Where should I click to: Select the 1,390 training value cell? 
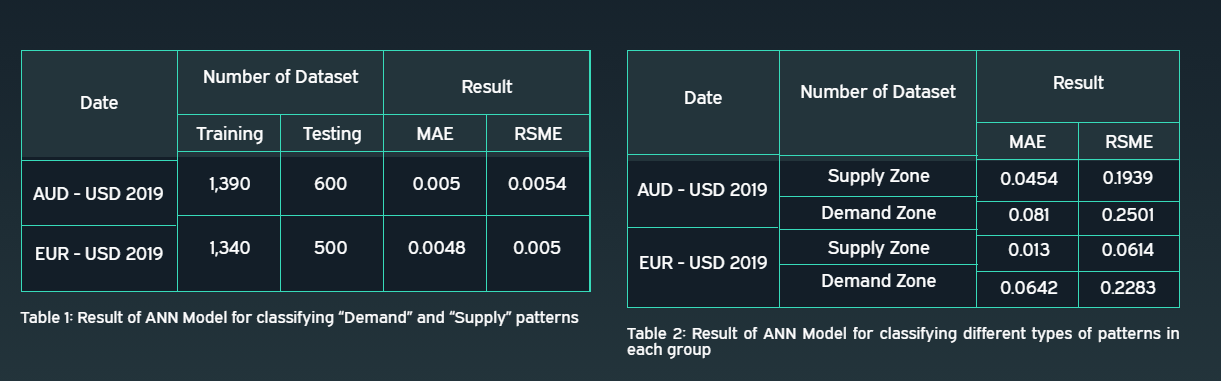(228, 185)
